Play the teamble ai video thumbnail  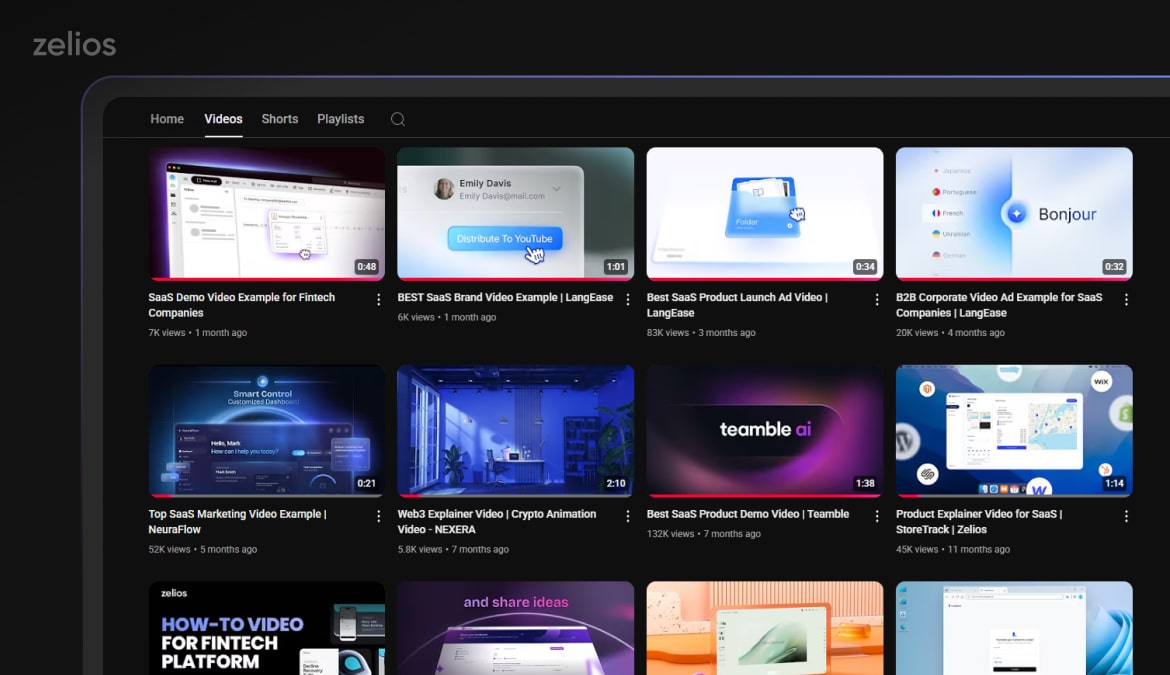(x=765, y=430)
